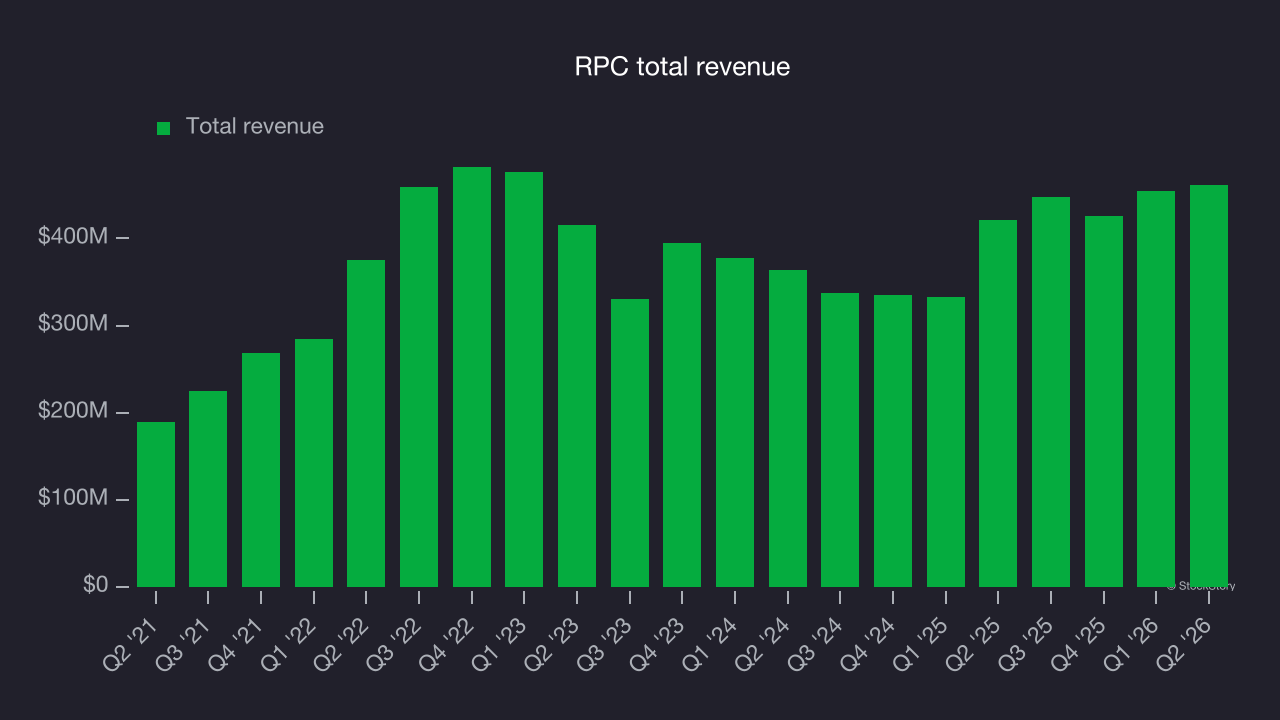This screenshot has height=720, width=1280.
Task: Select the Q2 '24 revenue bar
Action: tap(788, 428)
